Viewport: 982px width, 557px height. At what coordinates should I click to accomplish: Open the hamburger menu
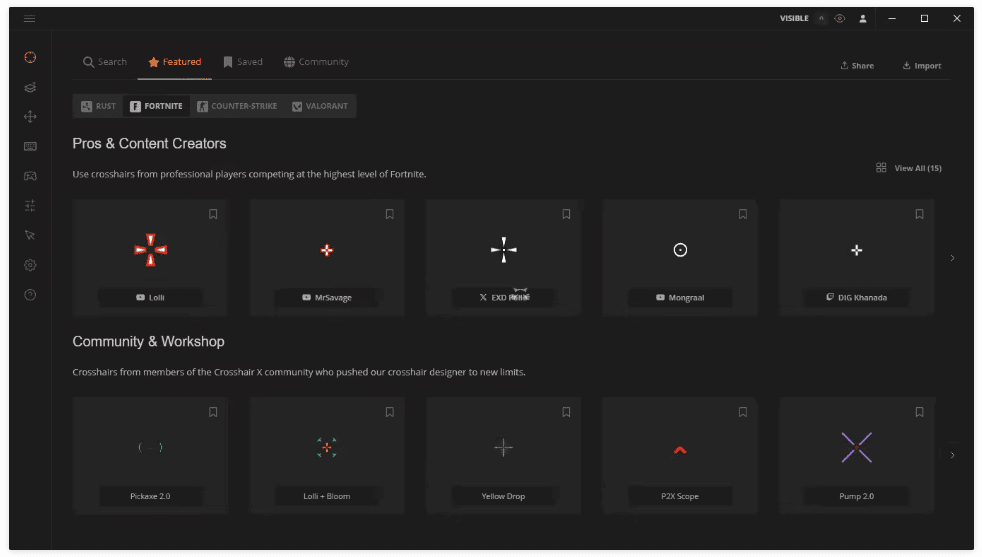coord(29,18)
